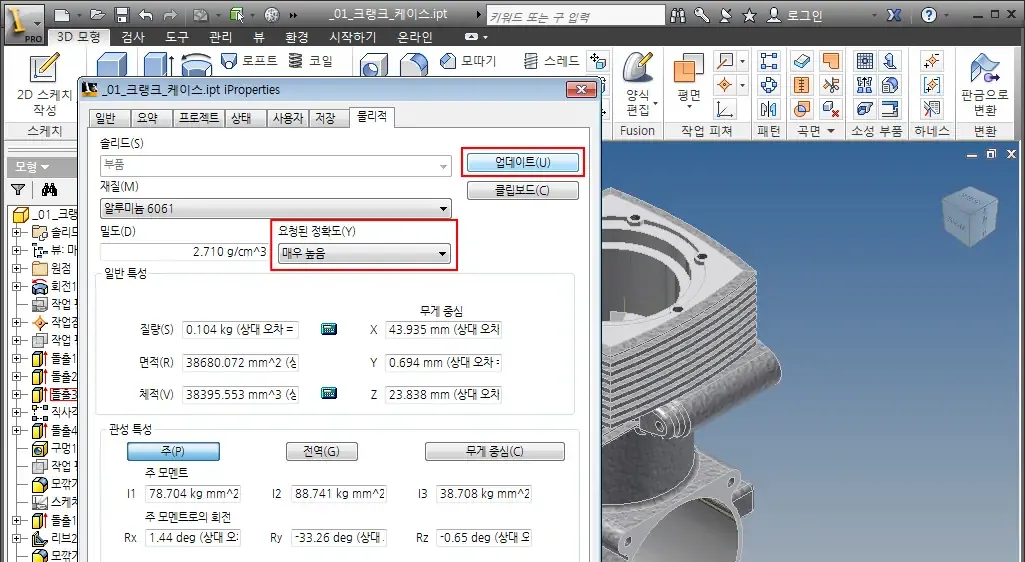Click the 클립보드(C) button
This screenshot has width=1025, height=562.
pos(523,190)
